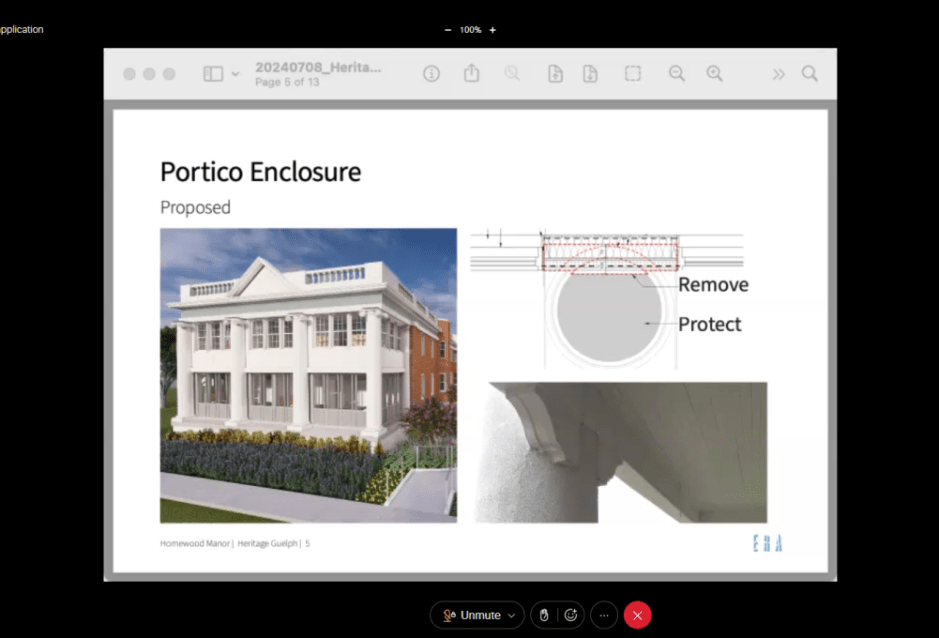Zoom in shared content with plus button

click(492, 30)
